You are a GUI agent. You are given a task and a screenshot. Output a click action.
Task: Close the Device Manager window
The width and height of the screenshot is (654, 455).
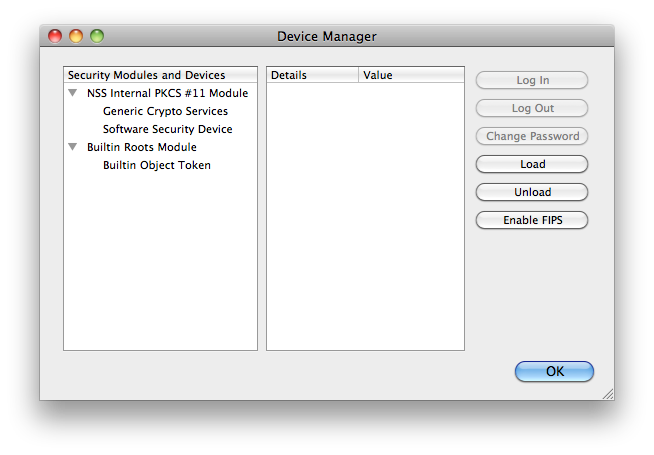coord(55,36)
